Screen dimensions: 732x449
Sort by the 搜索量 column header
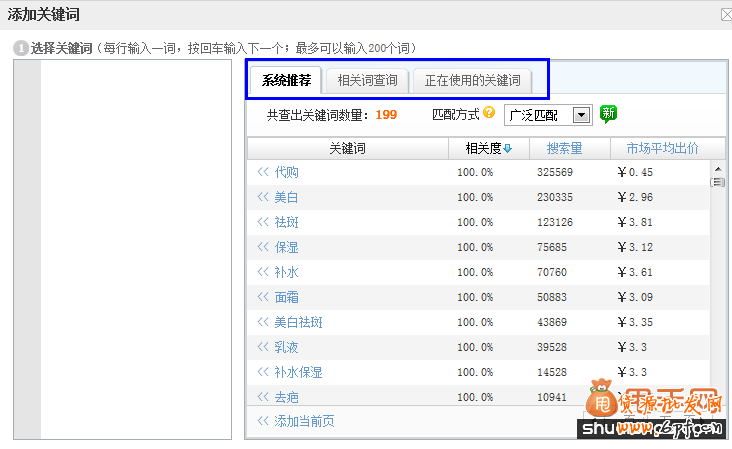(564, 148)
